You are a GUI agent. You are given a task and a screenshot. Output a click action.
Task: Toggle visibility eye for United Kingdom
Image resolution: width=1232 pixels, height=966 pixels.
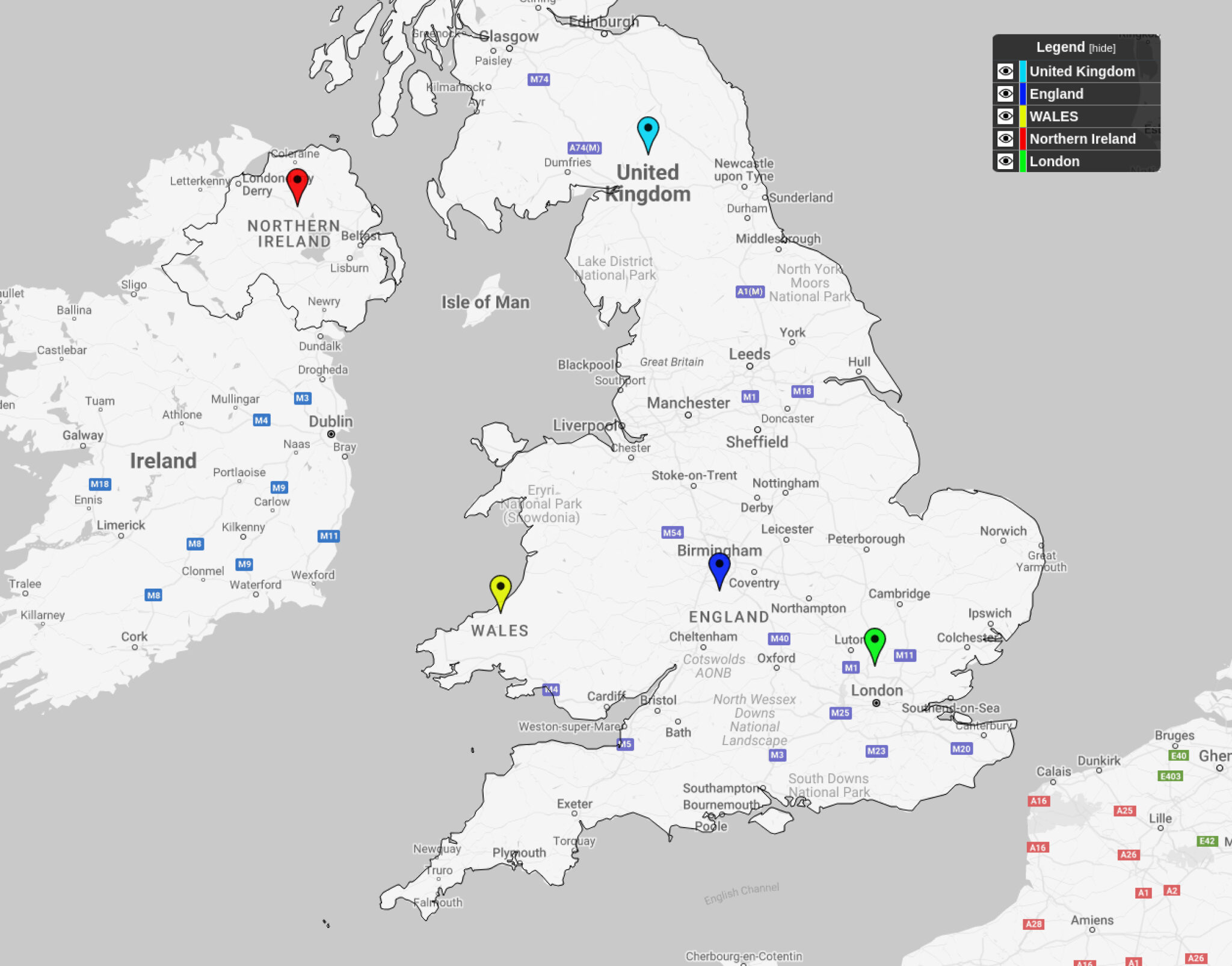(x=1005, y=72)
